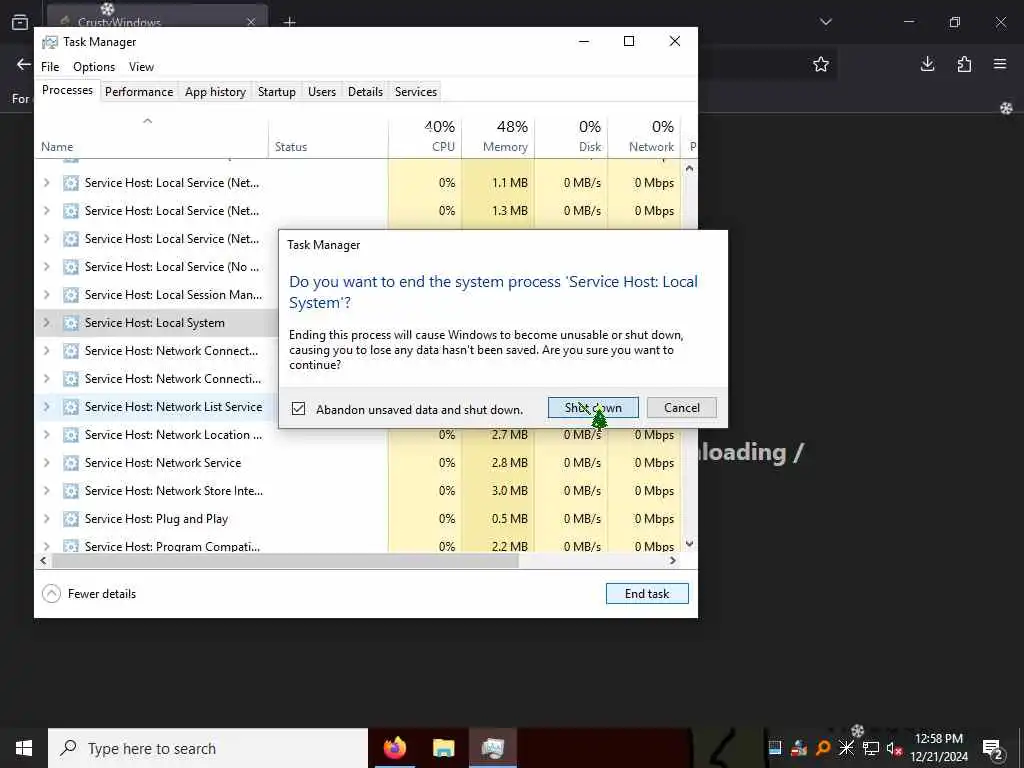Expand Service Host: Local System row
1024x768 pixels.
coord(46,323)
